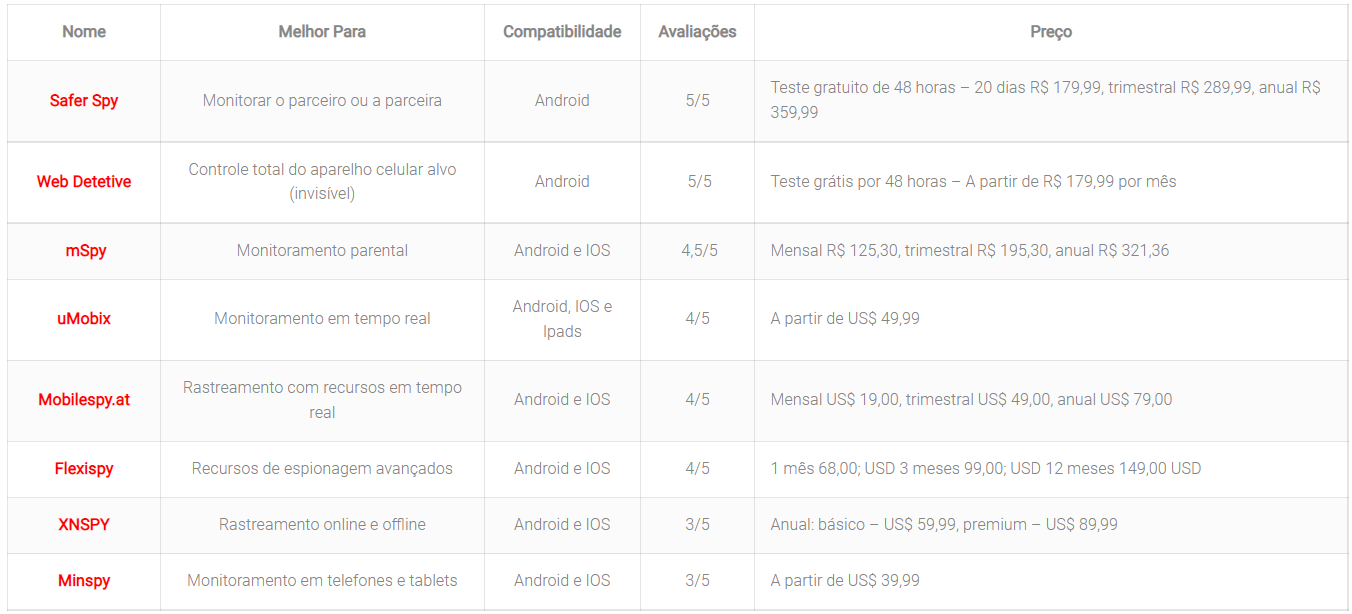Open the Safer Spy link
1352x614 pixels.
point(84,101)
